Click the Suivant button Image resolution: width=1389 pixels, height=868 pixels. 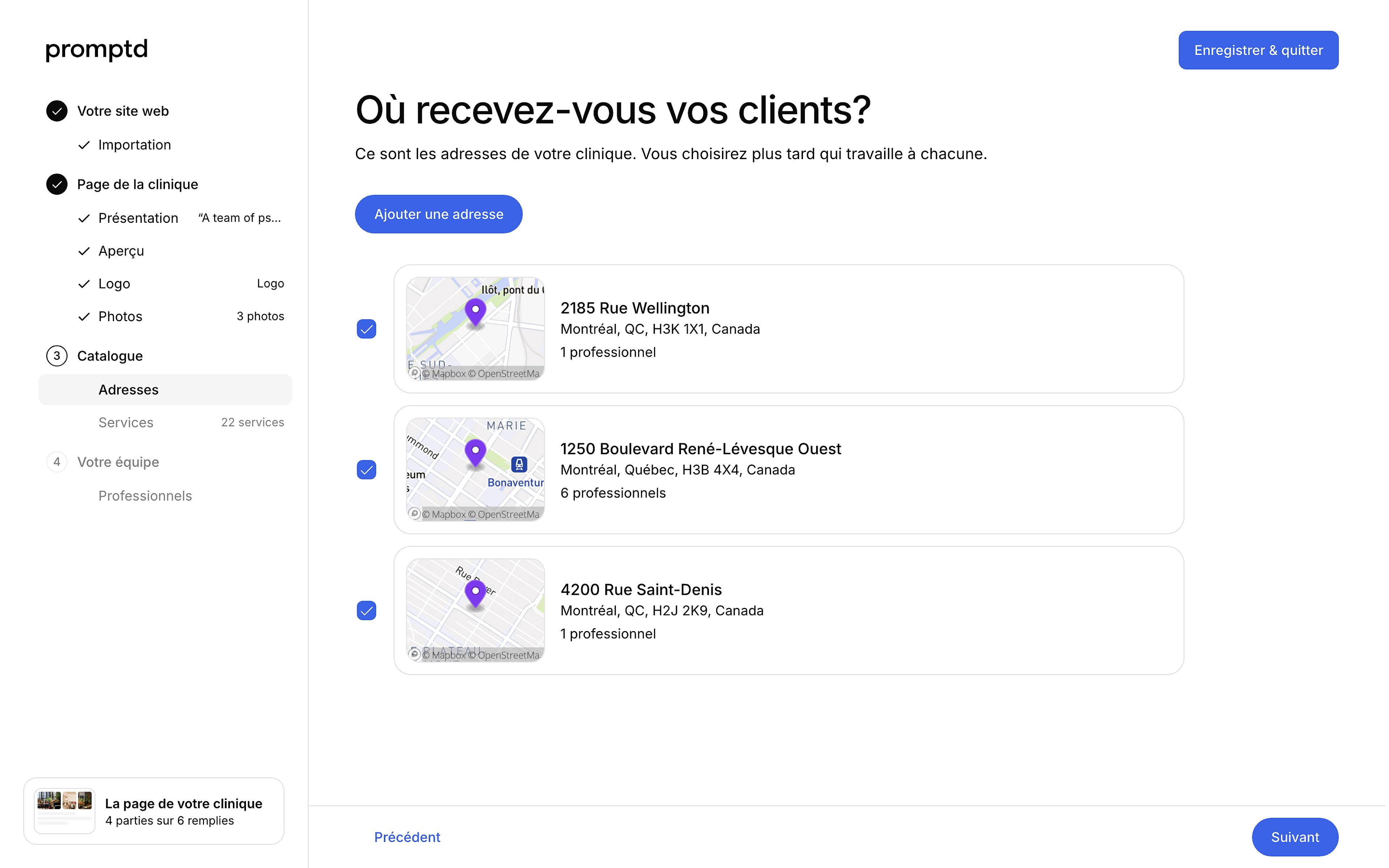point(1295,837)
